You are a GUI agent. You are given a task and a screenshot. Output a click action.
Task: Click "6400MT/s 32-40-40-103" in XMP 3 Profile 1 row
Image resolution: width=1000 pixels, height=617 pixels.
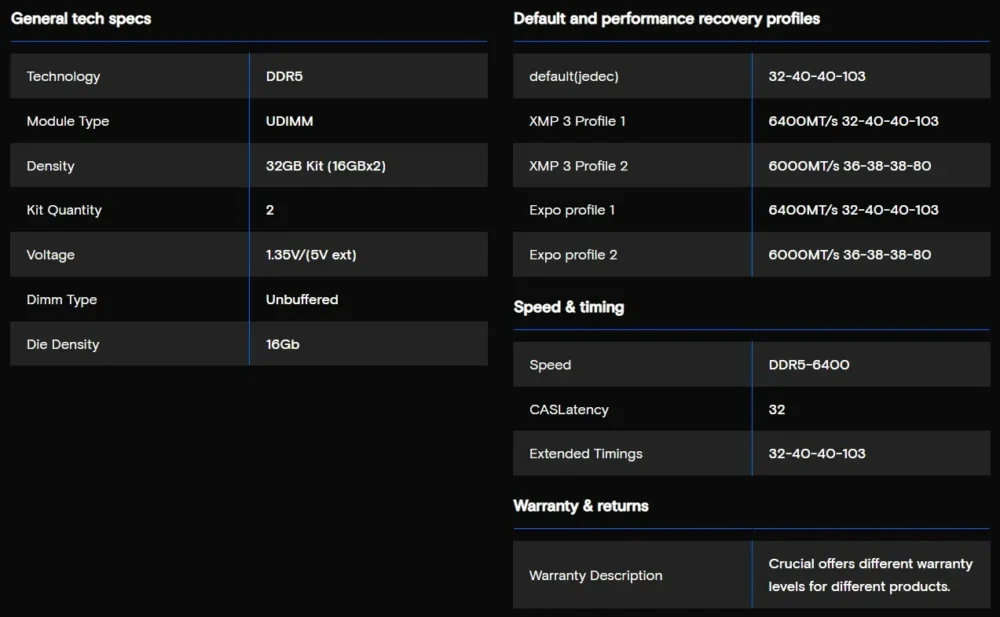(853, 121)
